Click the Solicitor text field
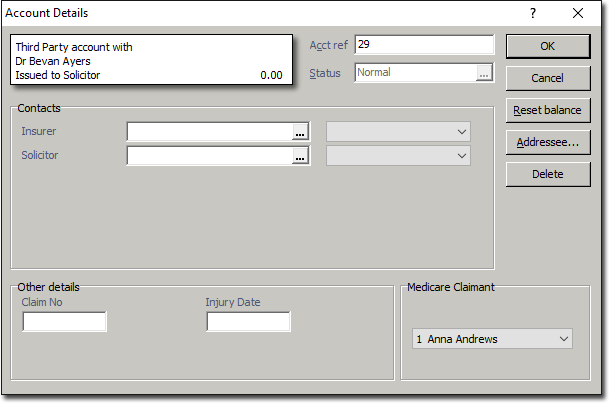 (x=208, y=155)
